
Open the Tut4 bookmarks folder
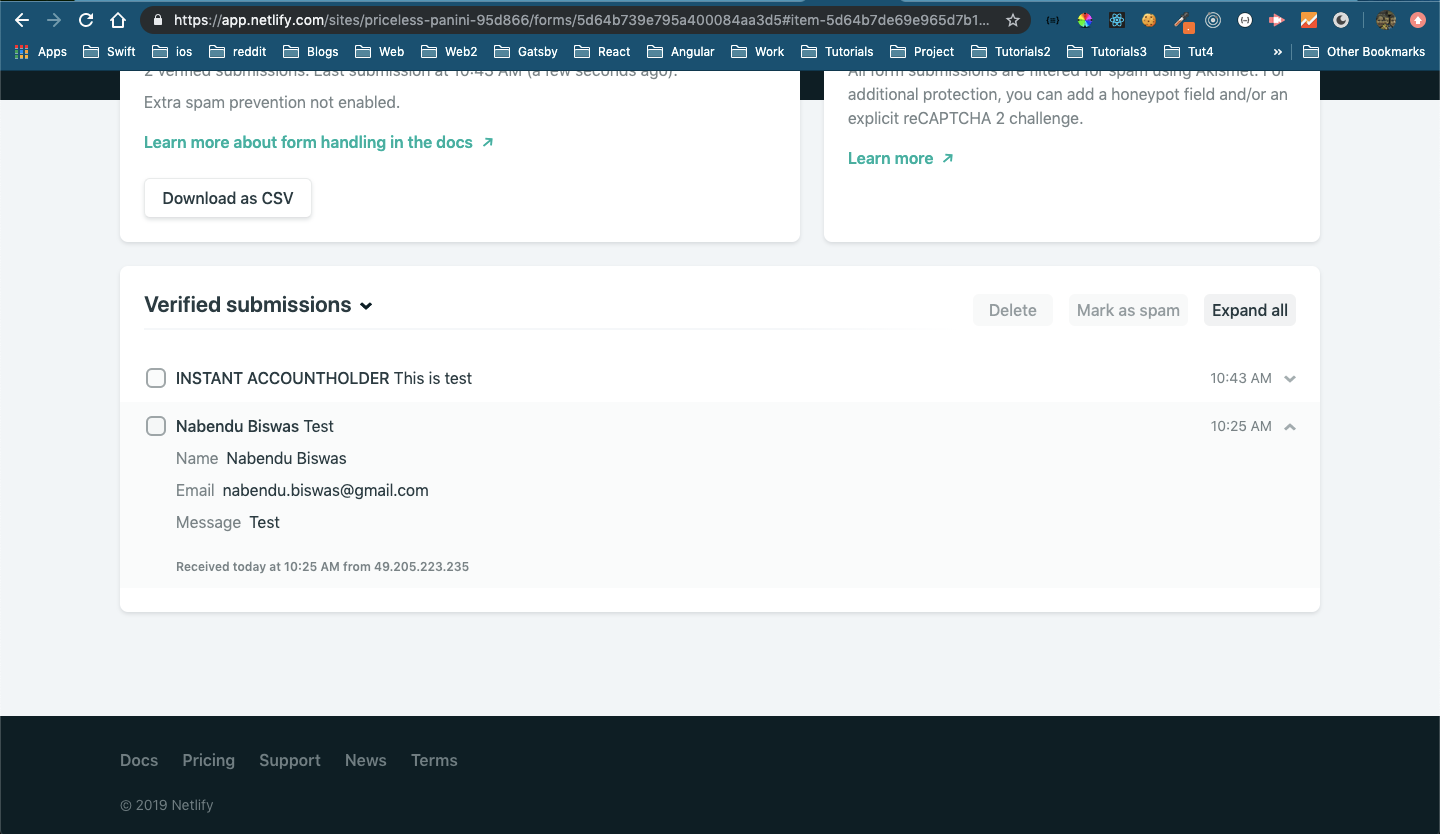coord(1188,52)
